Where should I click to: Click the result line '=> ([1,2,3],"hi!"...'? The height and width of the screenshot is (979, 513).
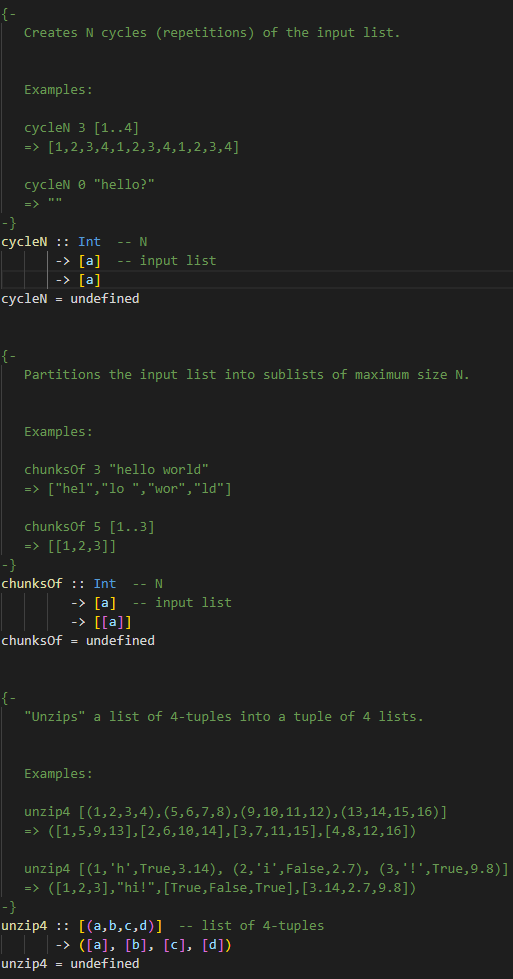coord(220,888)
